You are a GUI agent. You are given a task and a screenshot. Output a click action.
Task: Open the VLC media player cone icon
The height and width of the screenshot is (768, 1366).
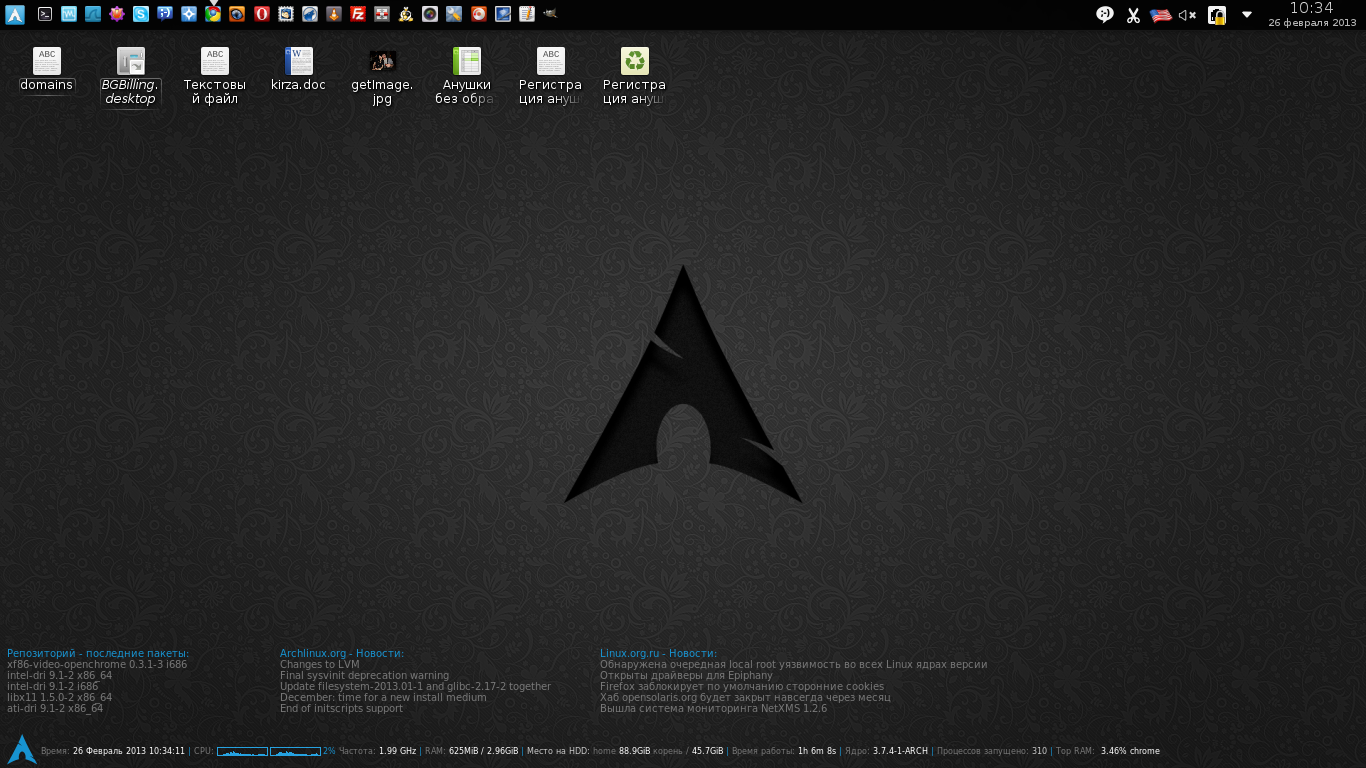click(333, 14)
